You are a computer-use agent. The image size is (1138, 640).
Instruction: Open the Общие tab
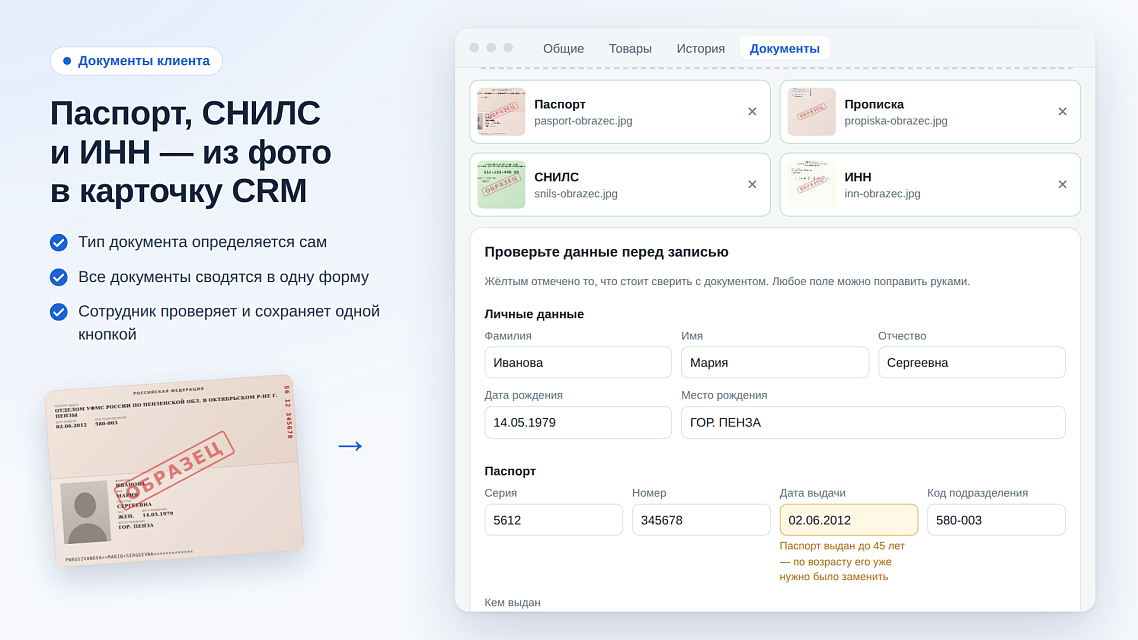pos(563,49)
